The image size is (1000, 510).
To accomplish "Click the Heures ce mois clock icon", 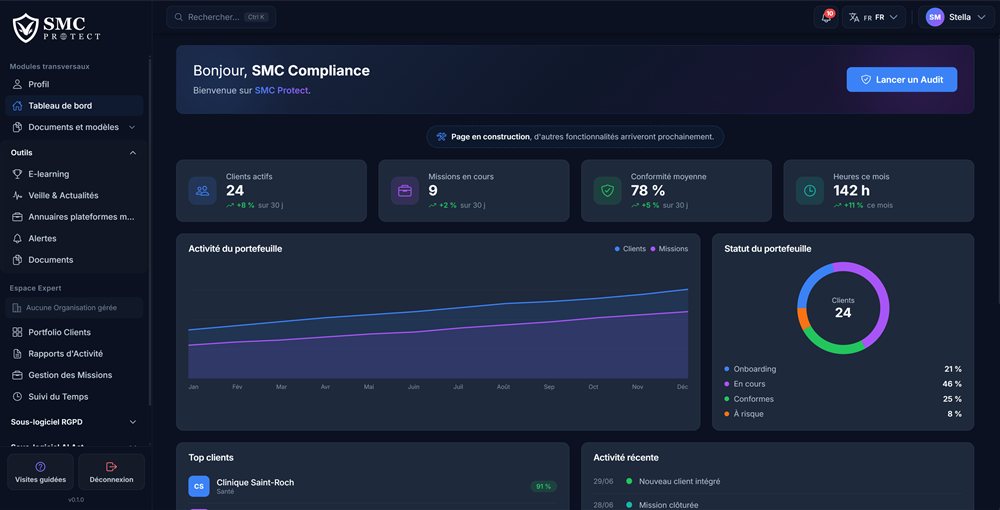I will tap(810, 191).
